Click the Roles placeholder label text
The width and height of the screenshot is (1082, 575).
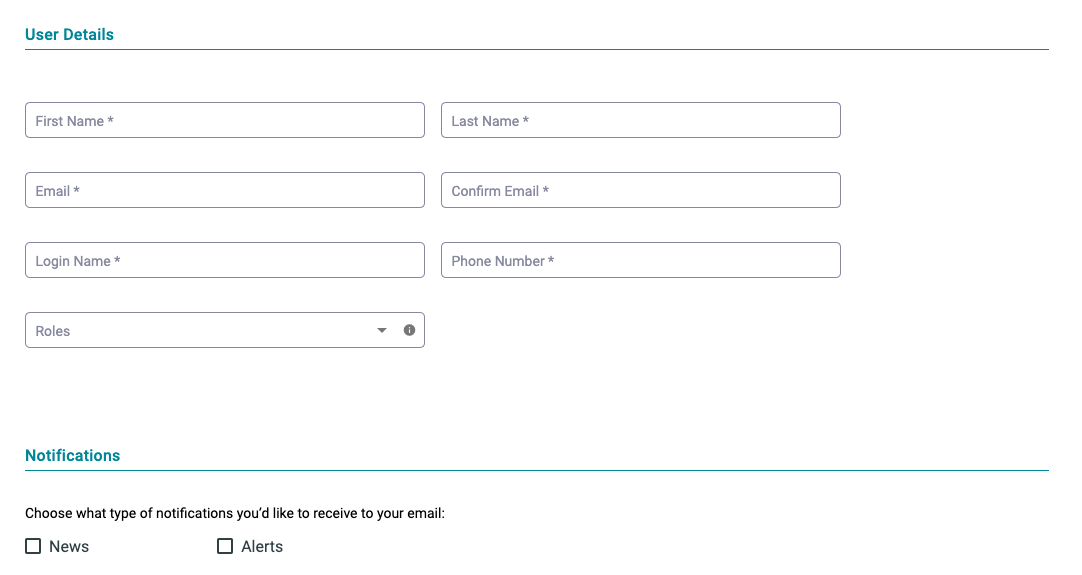(x=53, y=331)
